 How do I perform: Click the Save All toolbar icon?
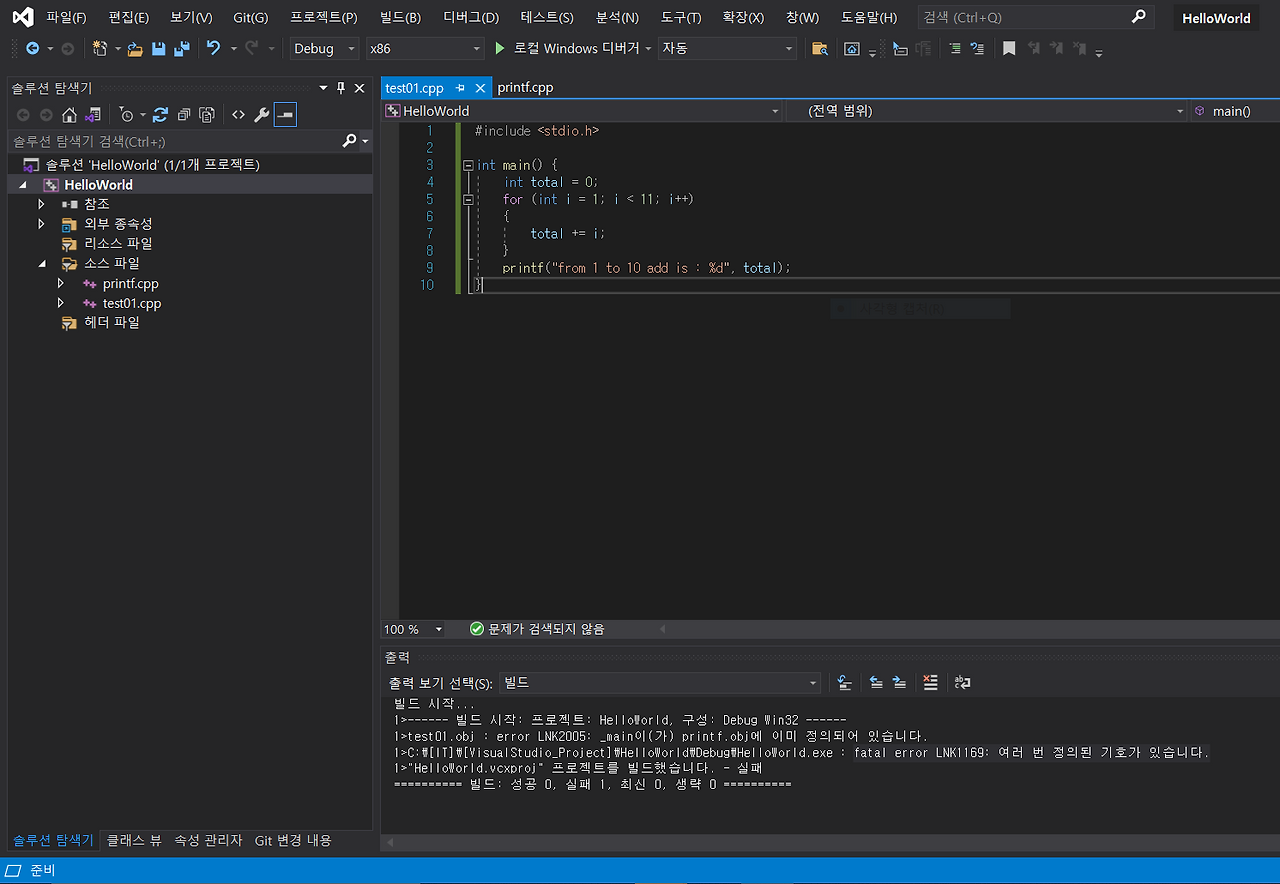point(181,49)
